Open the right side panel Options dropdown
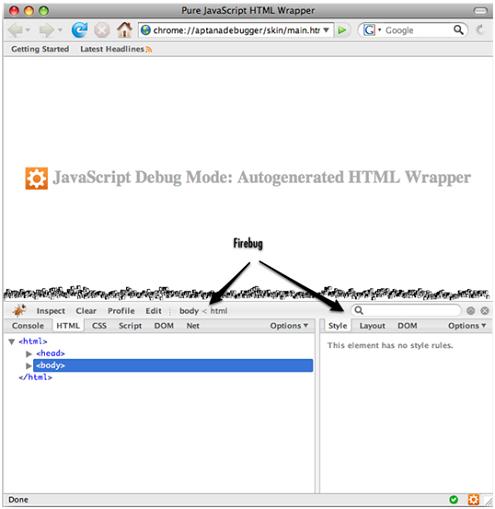Viewport: 495px width, 509px height. [467, 326]
